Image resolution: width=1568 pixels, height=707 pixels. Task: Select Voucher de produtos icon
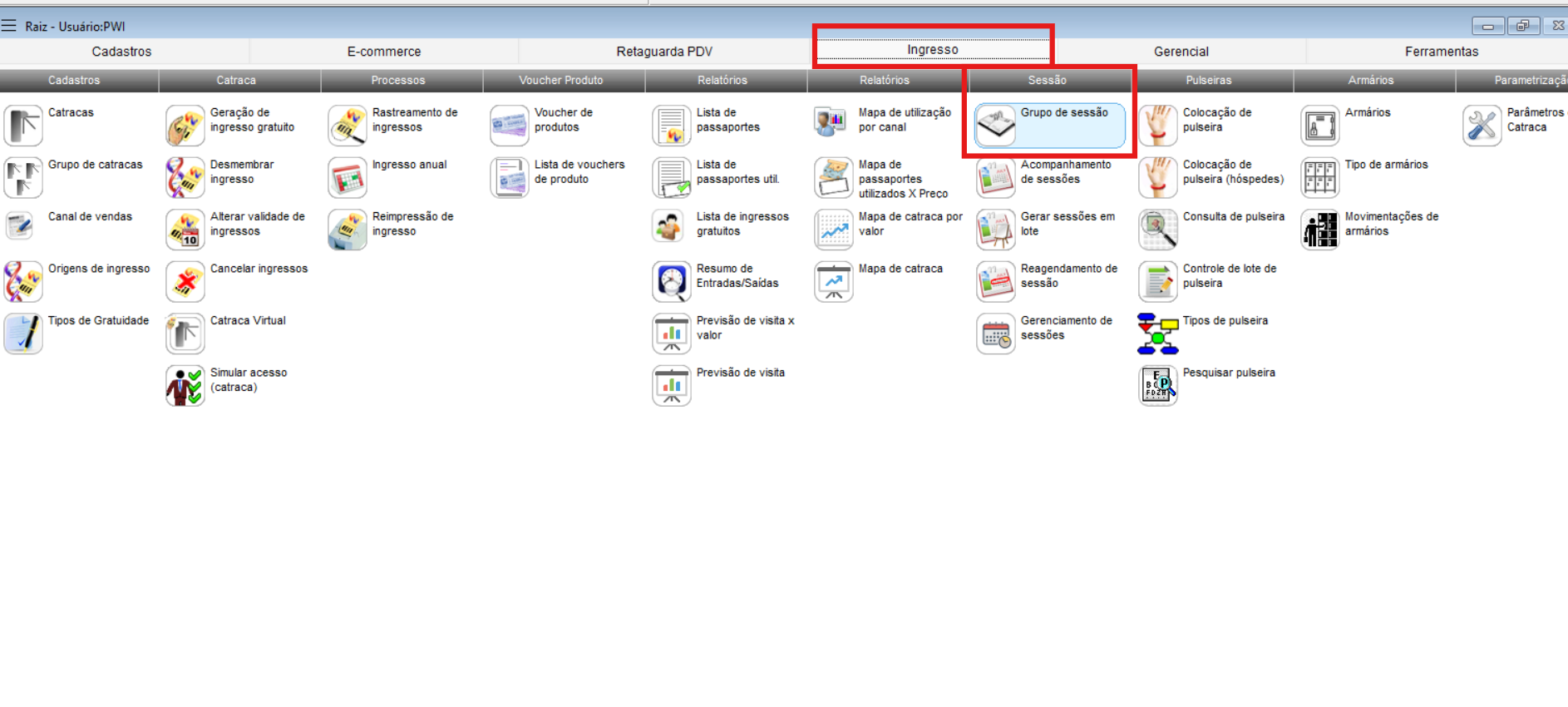(510, 126)
